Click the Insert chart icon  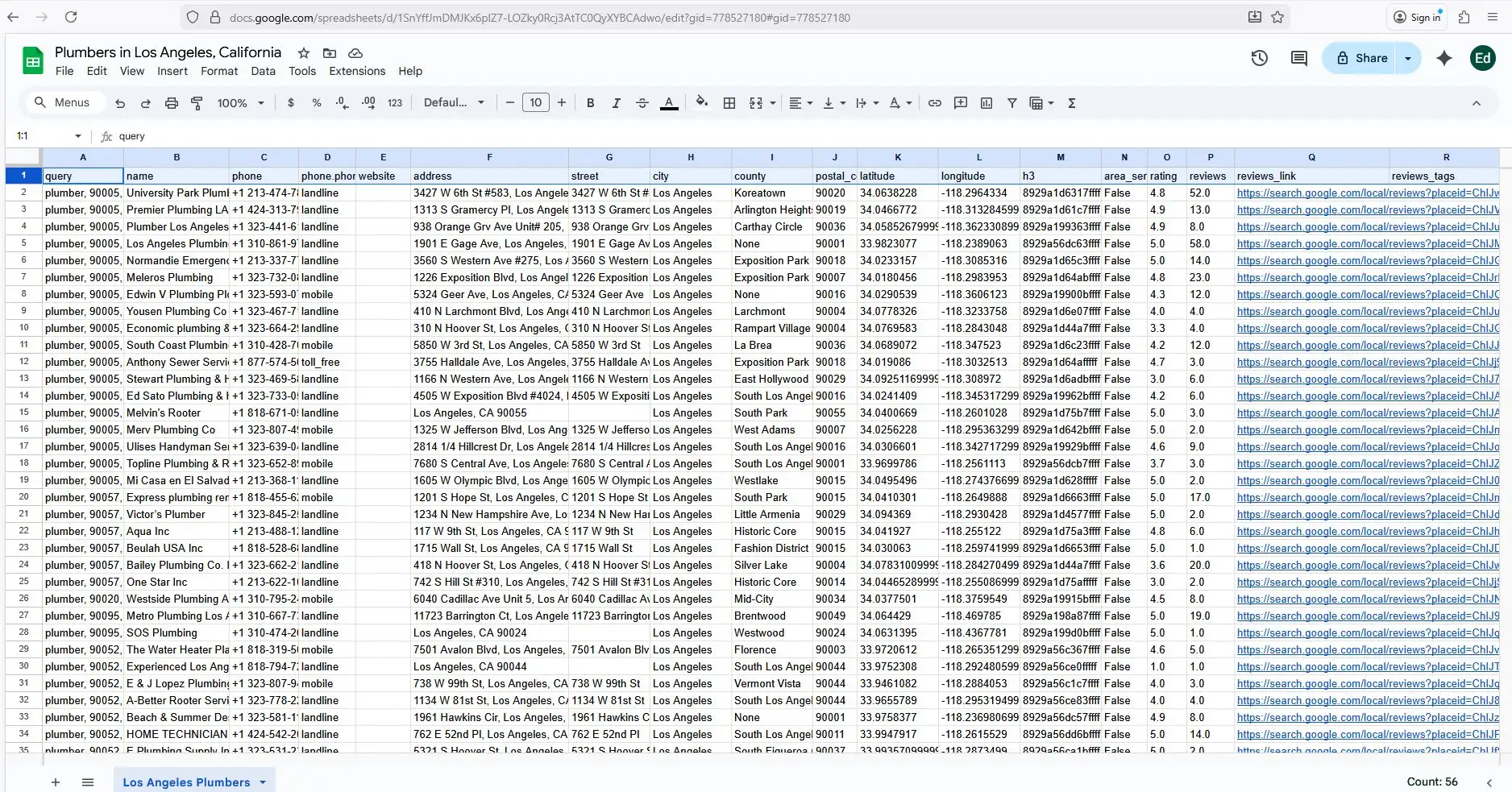(987, 103)
